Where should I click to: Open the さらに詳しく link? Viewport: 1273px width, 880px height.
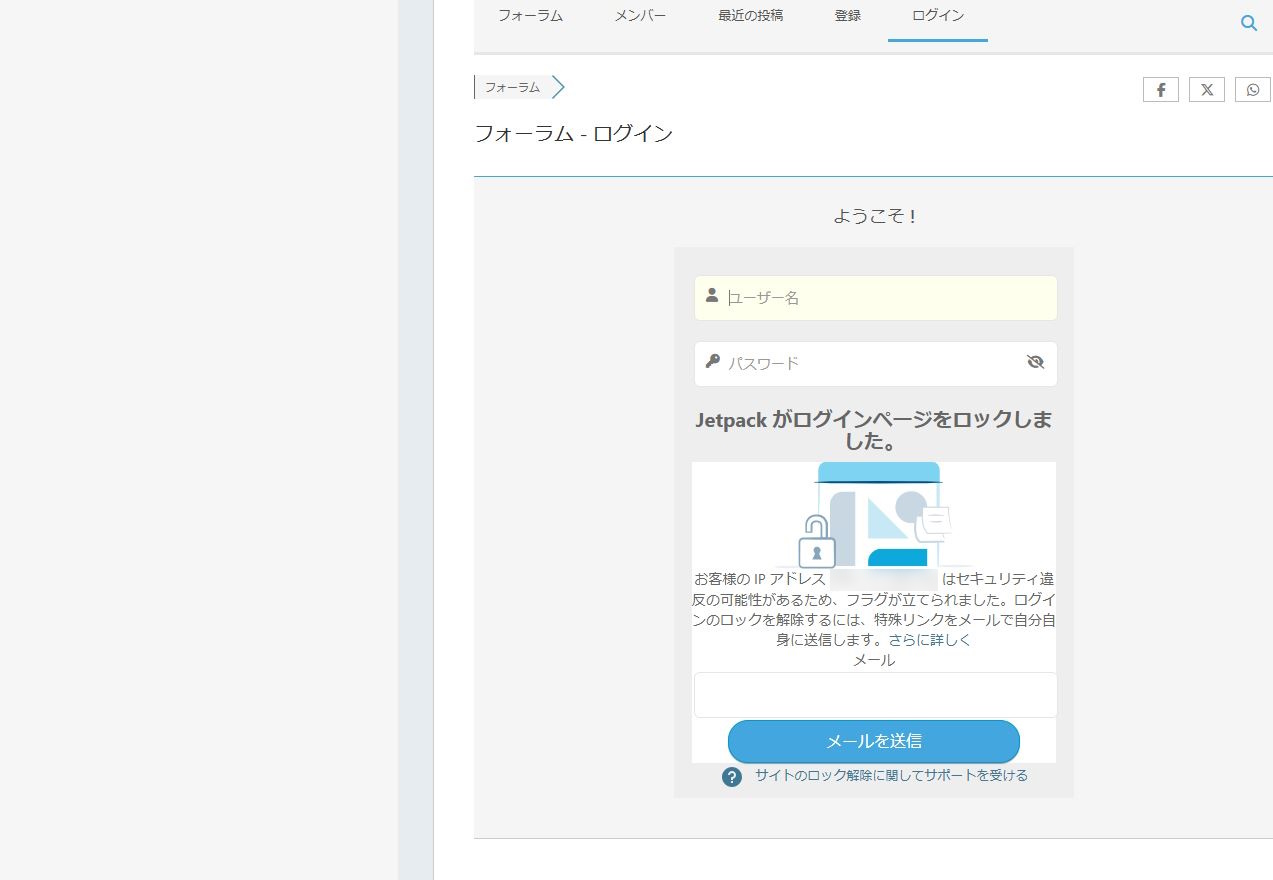point(930,640)
